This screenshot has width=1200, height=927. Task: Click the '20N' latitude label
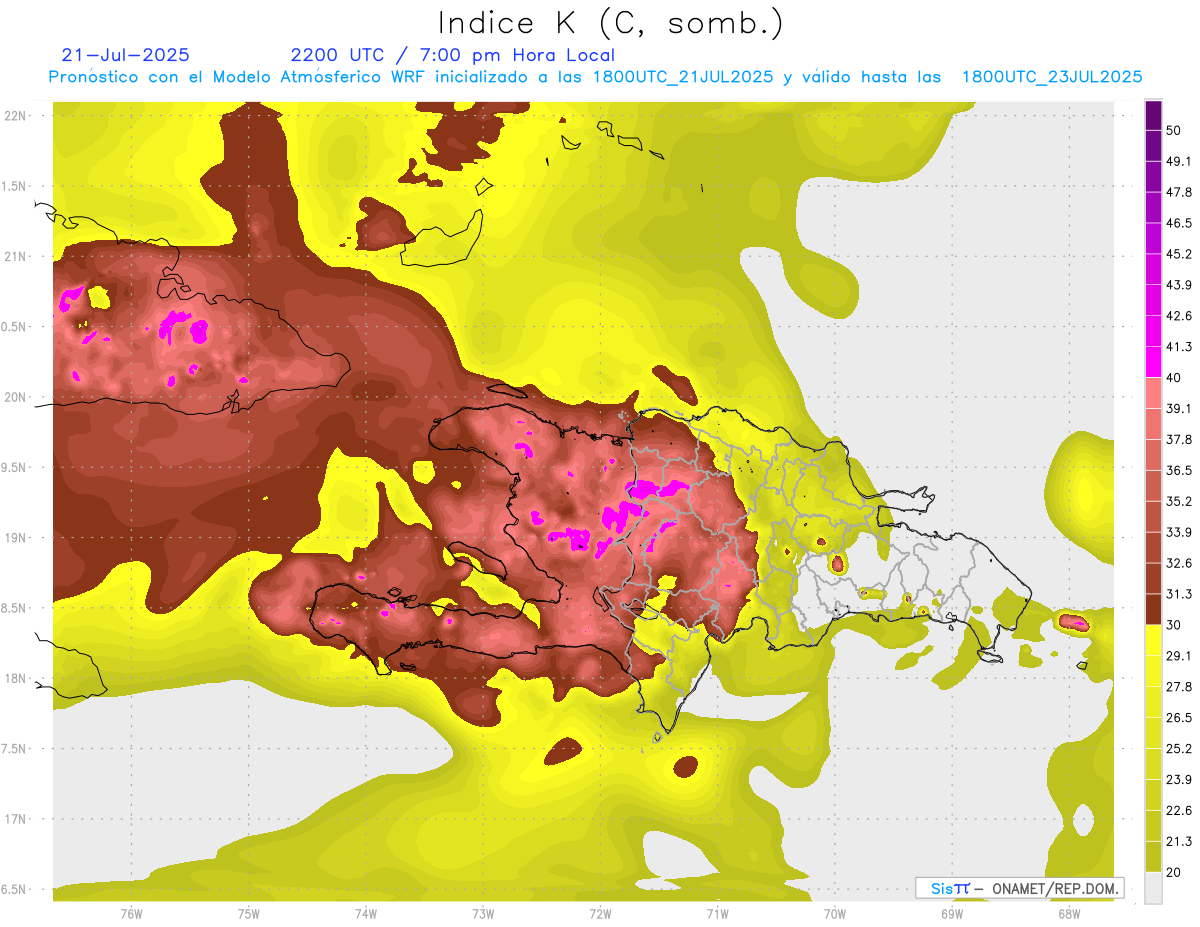pyautogui.click(x=17, y=397)
